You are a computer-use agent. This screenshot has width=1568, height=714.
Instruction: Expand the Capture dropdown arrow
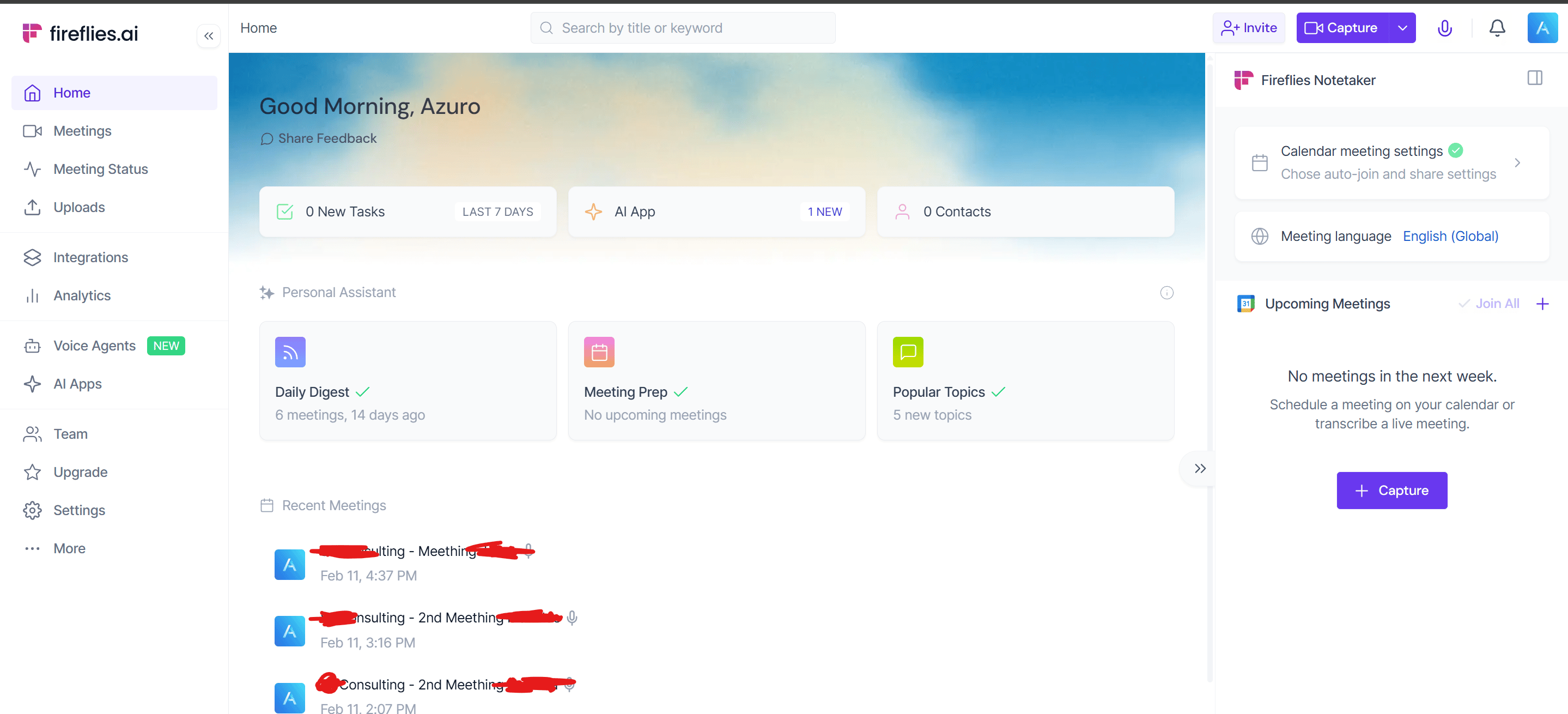point(1402,28)
